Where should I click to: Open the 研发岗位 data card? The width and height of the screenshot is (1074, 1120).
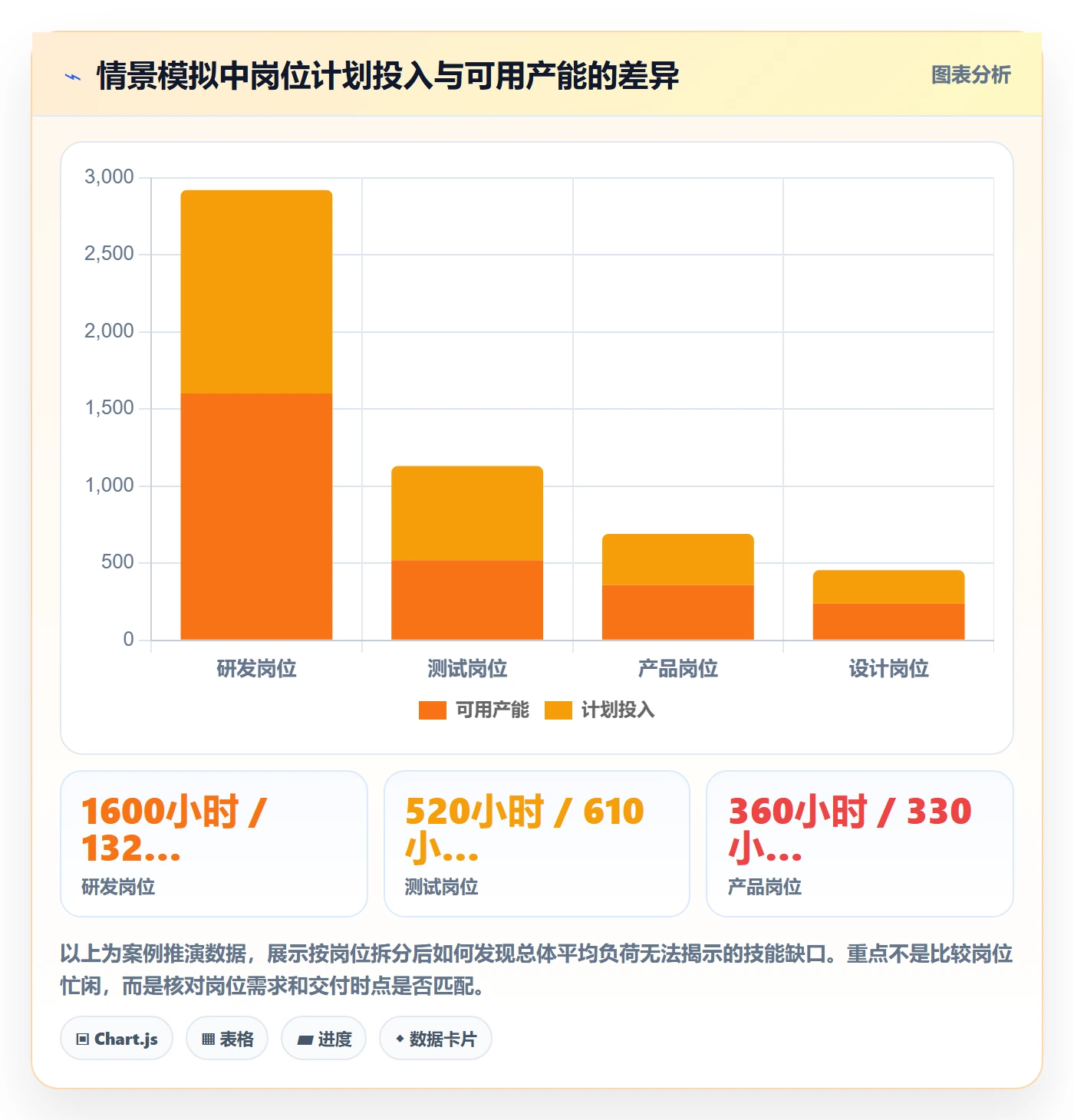click(x=214, y=844)
